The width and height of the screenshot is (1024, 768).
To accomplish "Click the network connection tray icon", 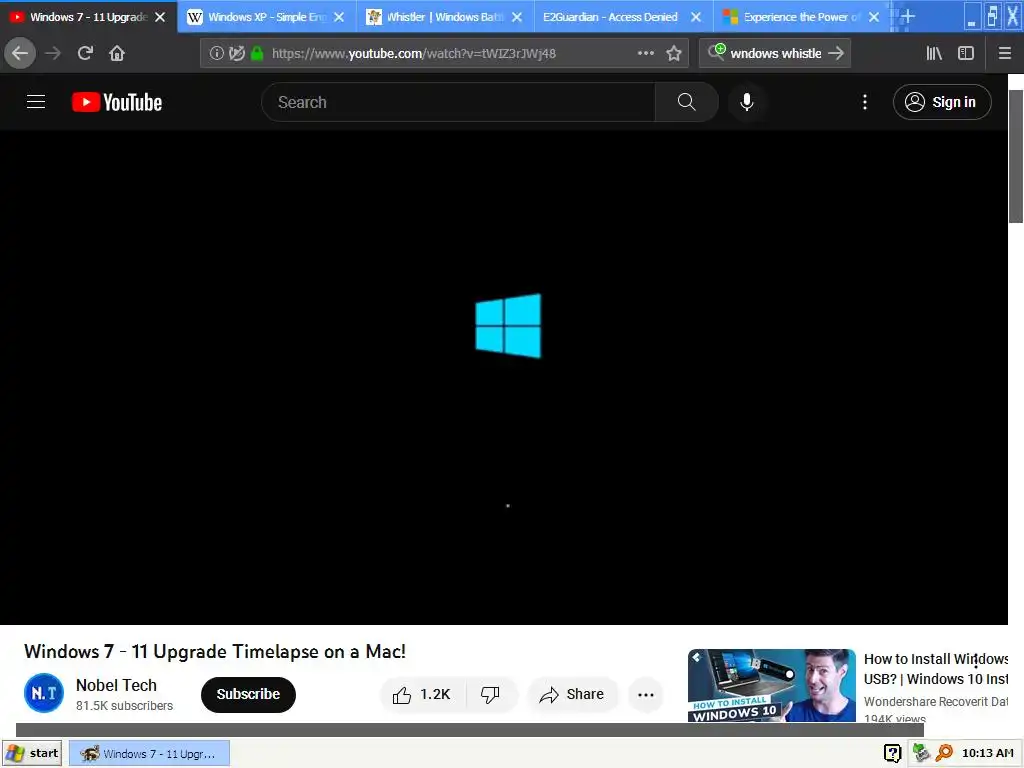I will tap(920, 753).
